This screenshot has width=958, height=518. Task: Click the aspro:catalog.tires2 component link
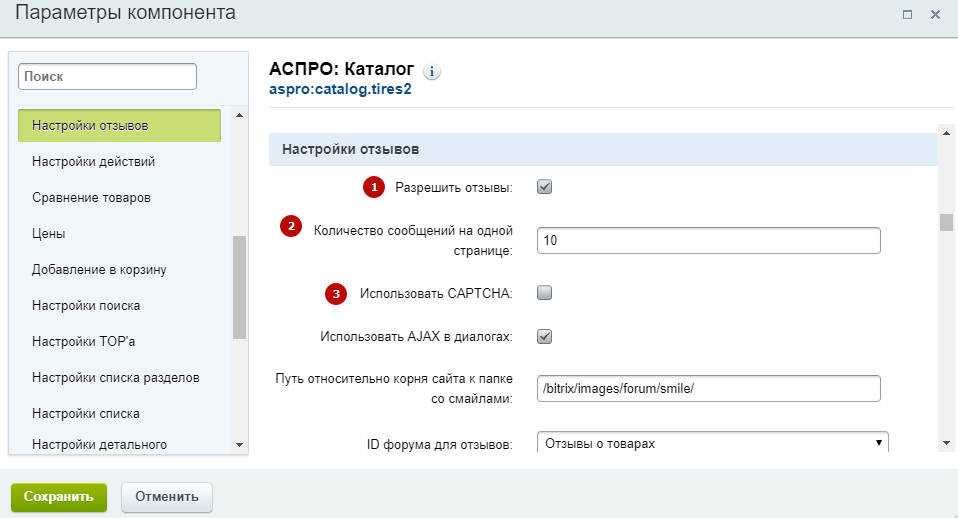340,89
